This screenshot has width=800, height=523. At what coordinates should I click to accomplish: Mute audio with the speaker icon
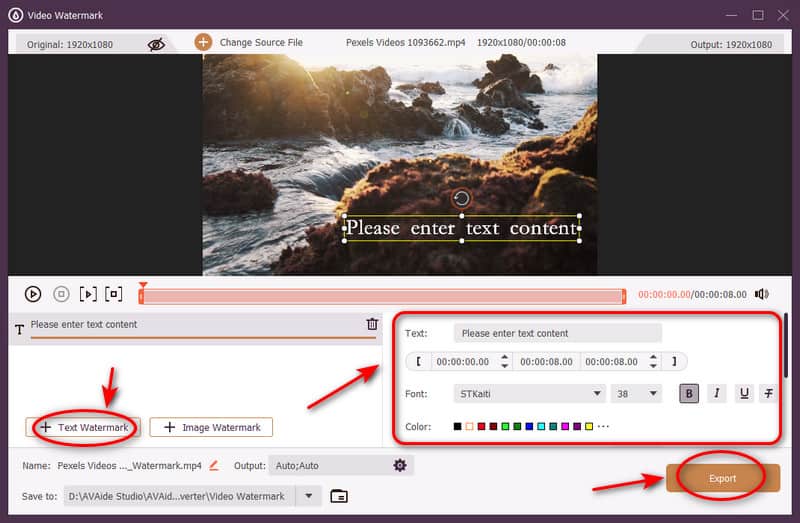[x=761, y=294]
